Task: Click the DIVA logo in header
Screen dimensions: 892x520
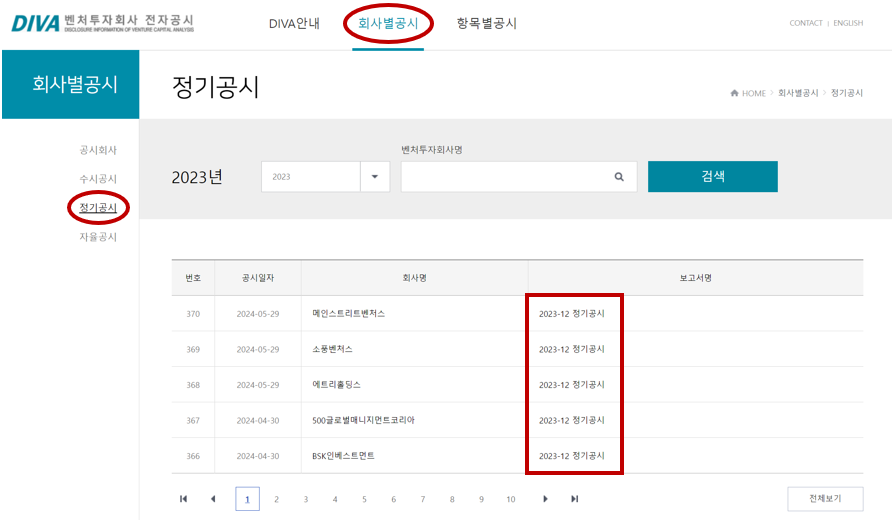Action: 103,23
